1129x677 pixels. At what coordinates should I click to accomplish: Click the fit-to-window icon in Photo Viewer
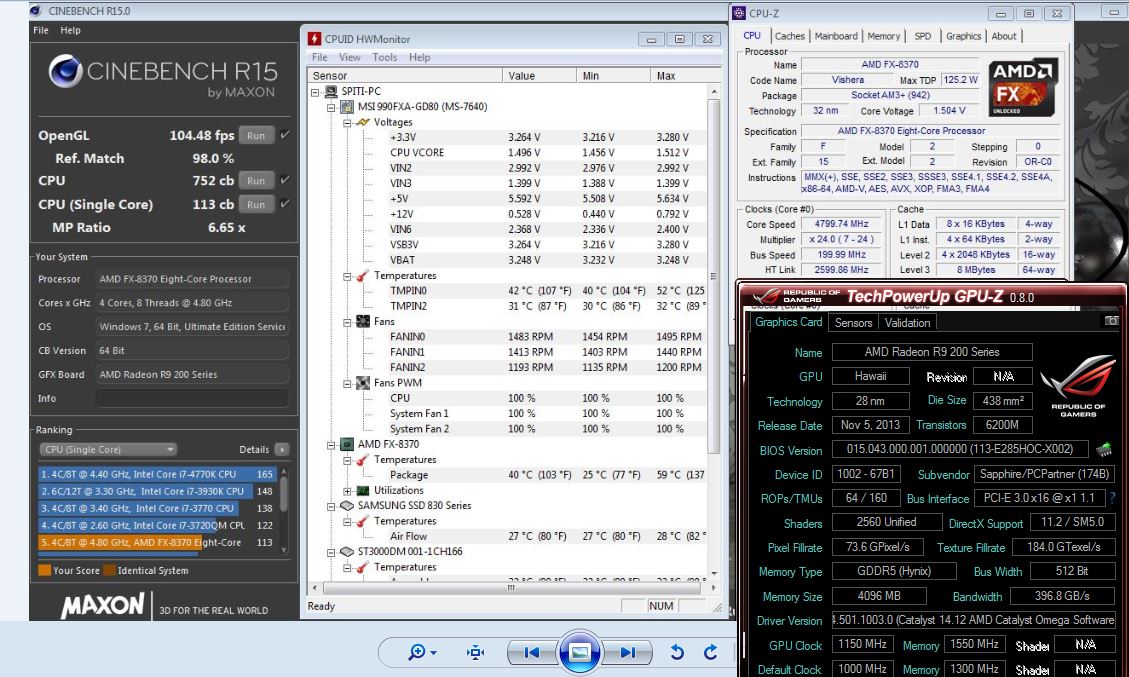tap(475, 653)
